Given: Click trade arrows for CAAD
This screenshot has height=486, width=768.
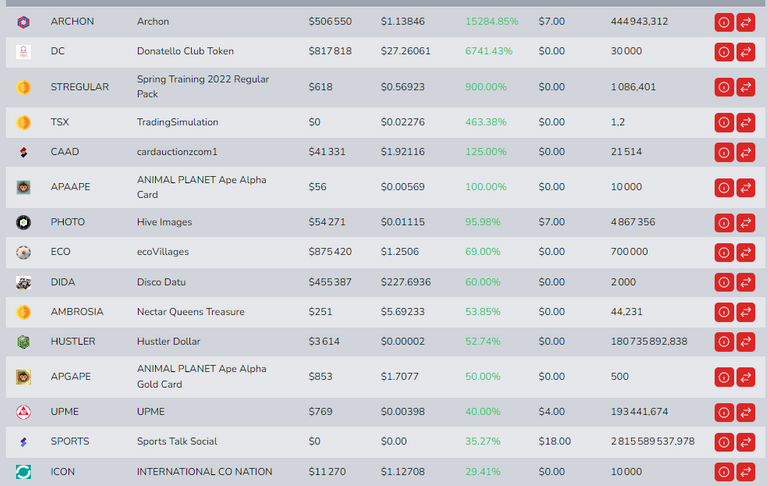Looking at the screenshot, I should [x=745, y=152].
